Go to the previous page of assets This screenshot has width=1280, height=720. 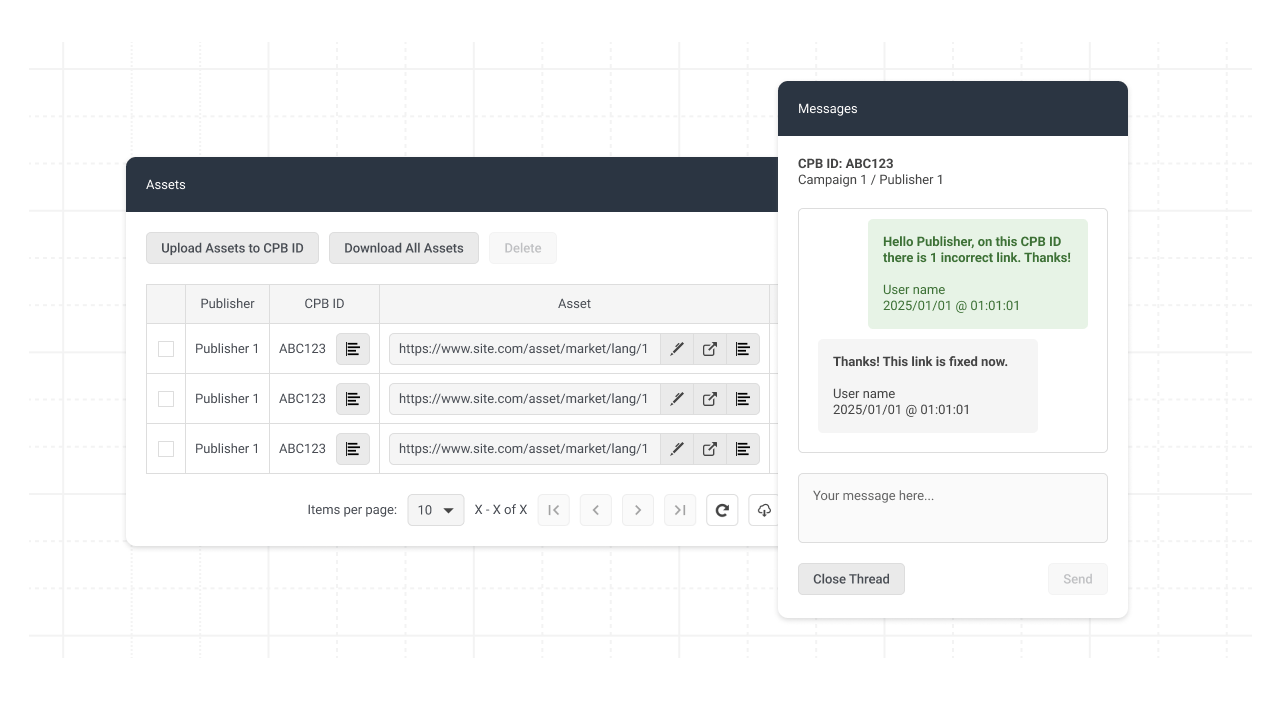pyautogui.click(x=596, y=510)
